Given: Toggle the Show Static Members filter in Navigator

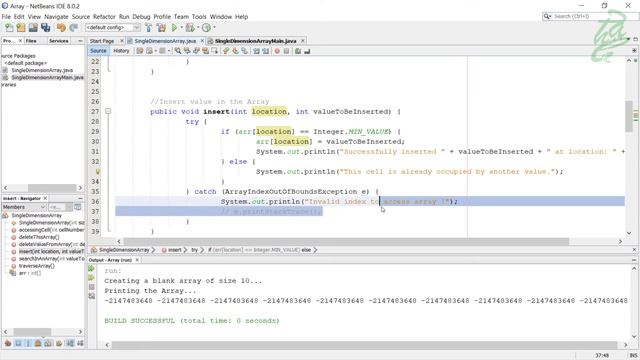Looking at the screenshot, I should 28,343.
